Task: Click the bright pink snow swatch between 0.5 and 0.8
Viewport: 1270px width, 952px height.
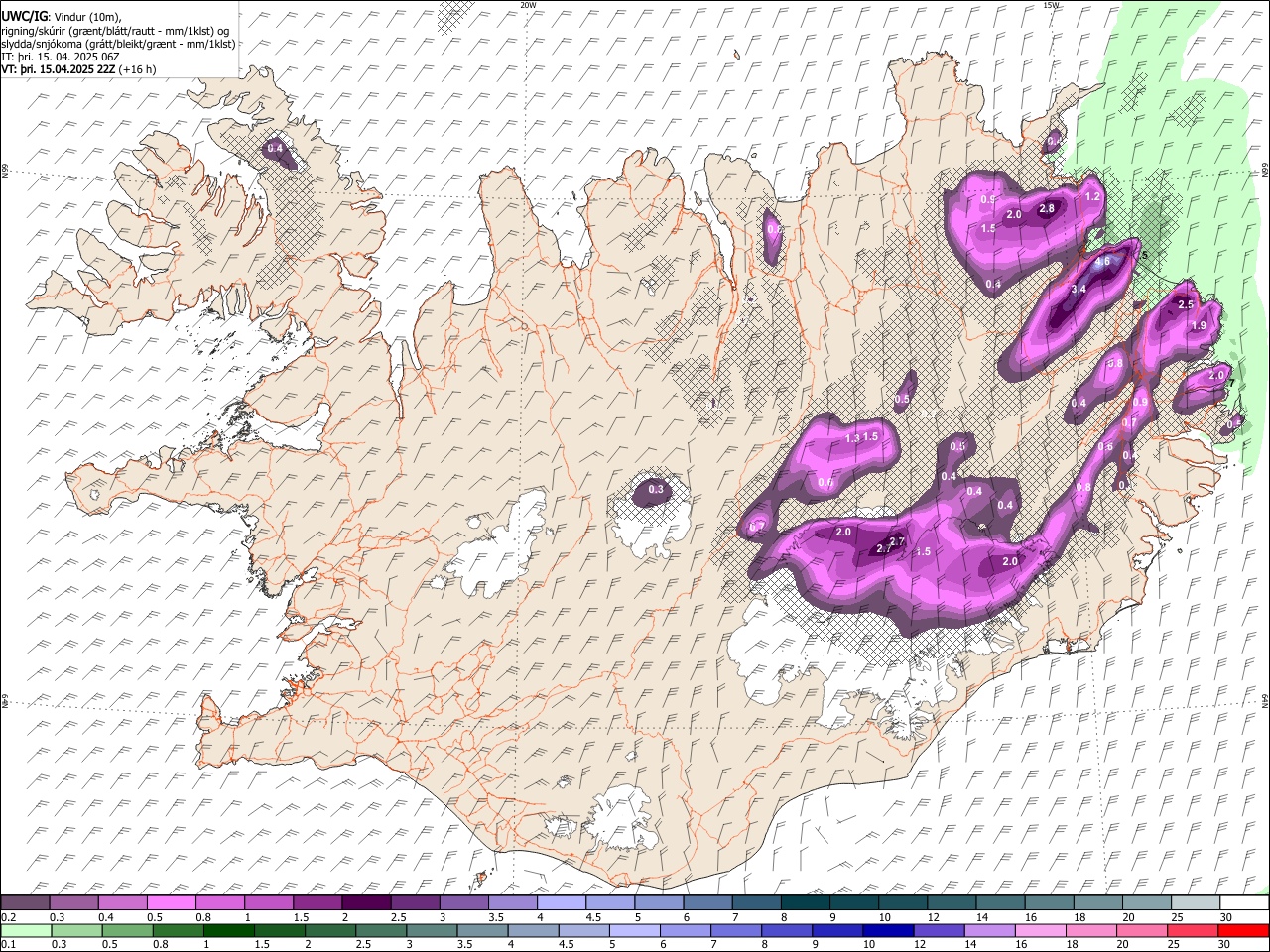Action: point(172,903)
